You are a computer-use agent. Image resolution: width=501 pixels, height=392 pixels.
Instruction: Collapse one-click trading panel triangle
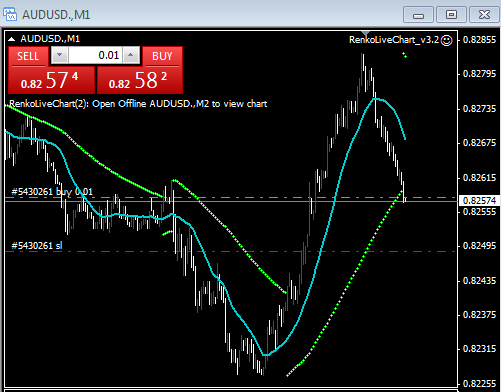(12, 39)
